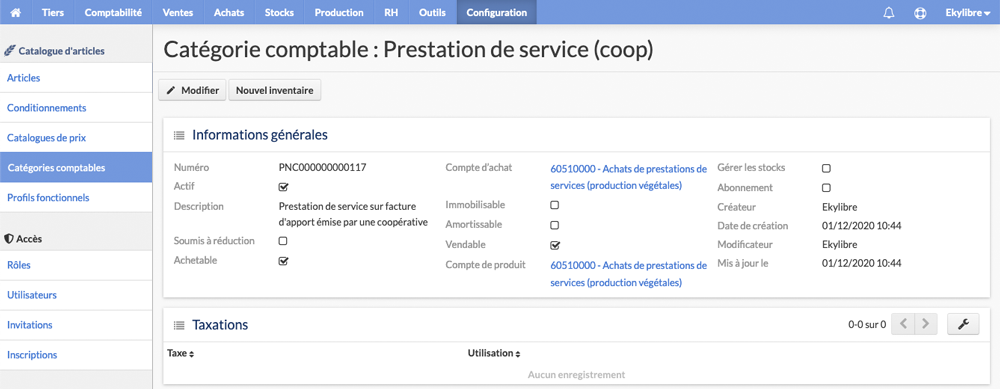This screenshot has width=1000, height=389.
Task: Click the Modifier button
Action: [x=193, y=91]
